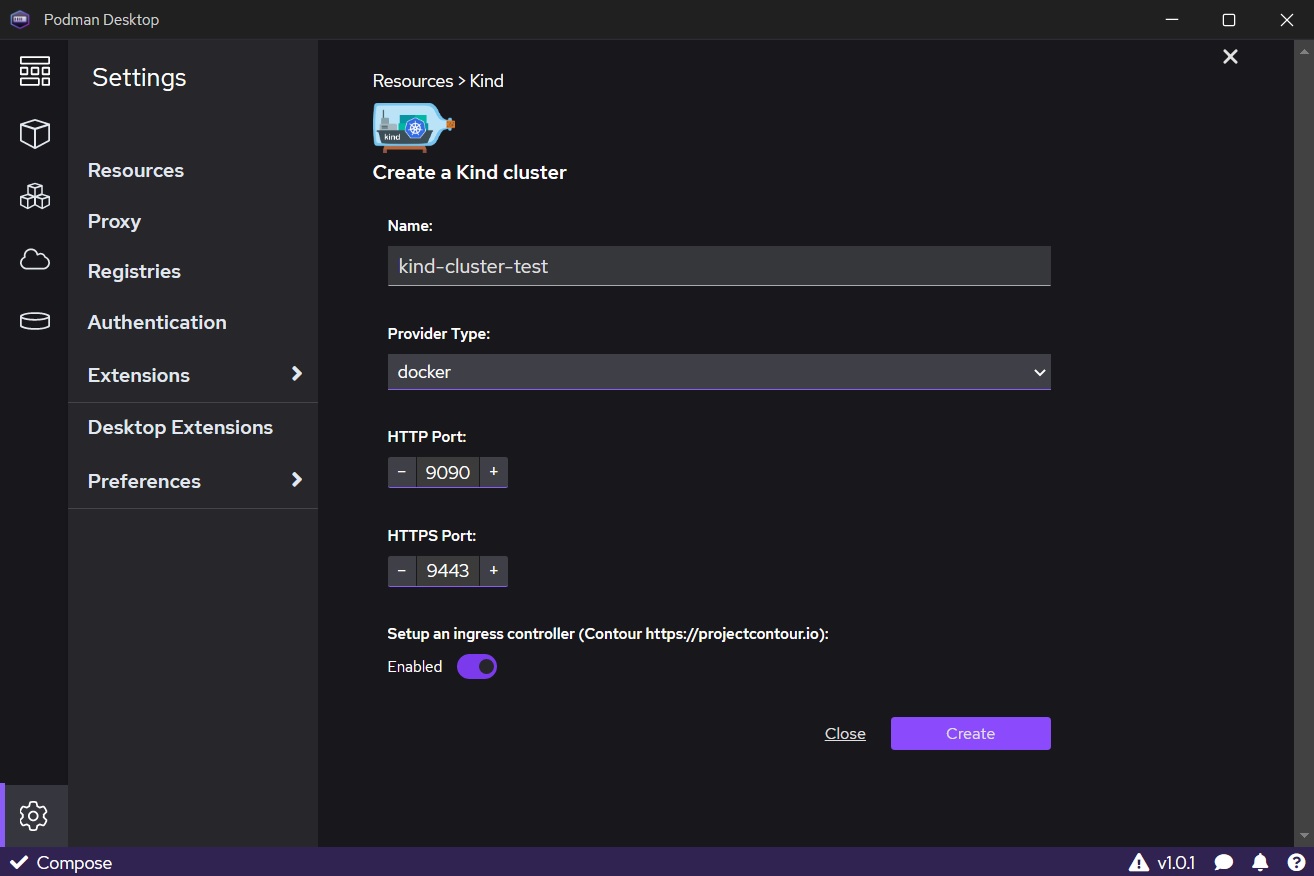
Task: Open the help question mark icon
Action: tap(1296, 862)
